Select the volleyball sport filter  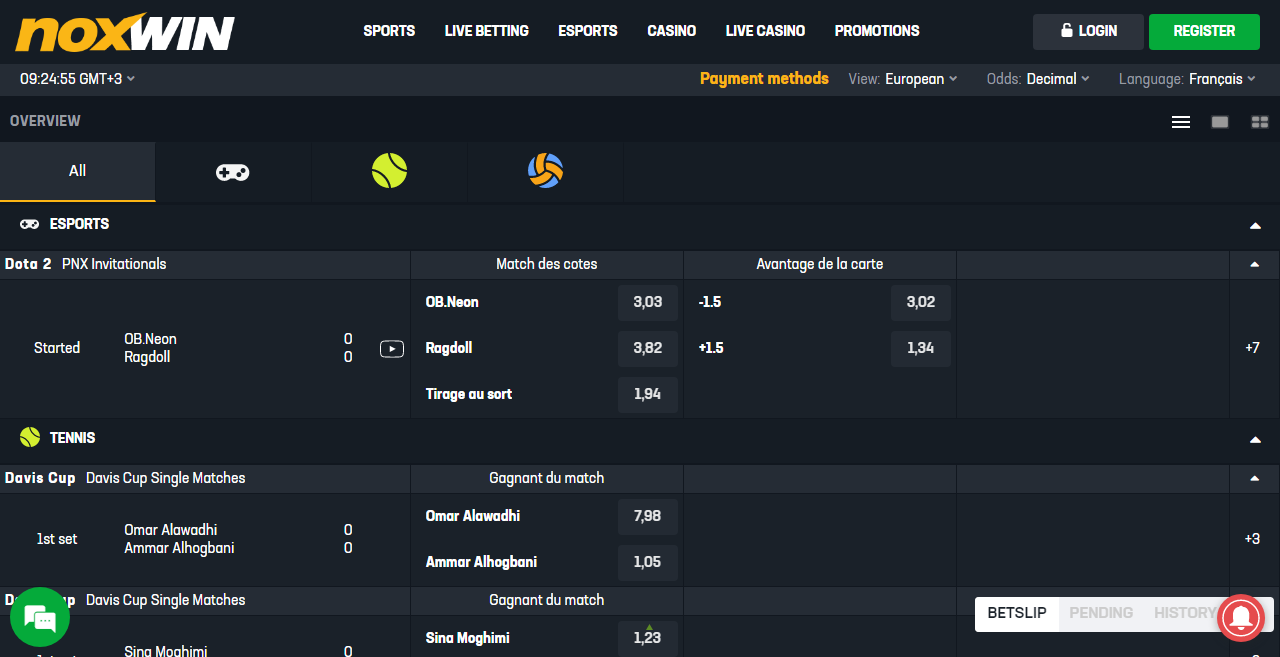pyautogui.click(x=545, y=171)
